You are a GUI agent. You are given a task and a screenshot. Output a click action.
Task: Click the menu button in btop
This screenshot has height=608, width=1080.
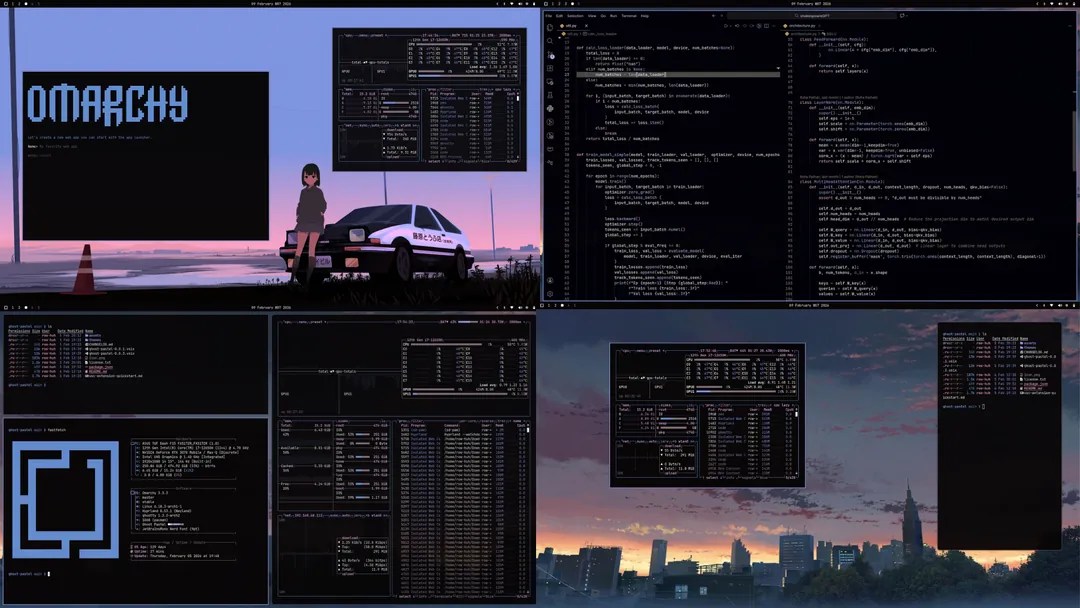click(x=301, y=320)
